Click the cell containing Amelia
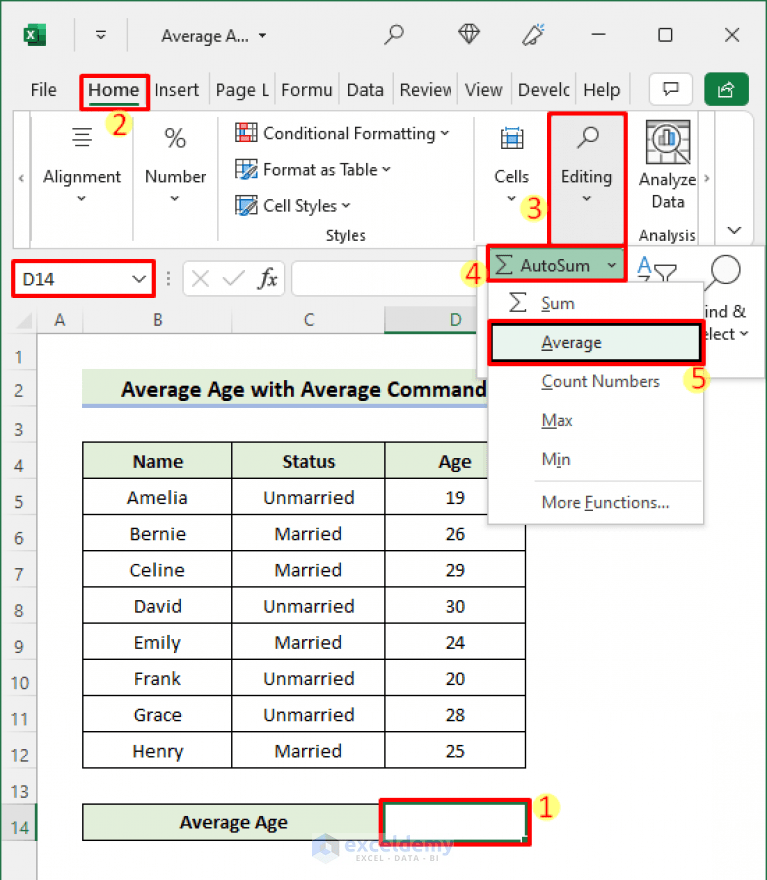The width and height of the screenshot is (767, 880). tap(157, 497)
